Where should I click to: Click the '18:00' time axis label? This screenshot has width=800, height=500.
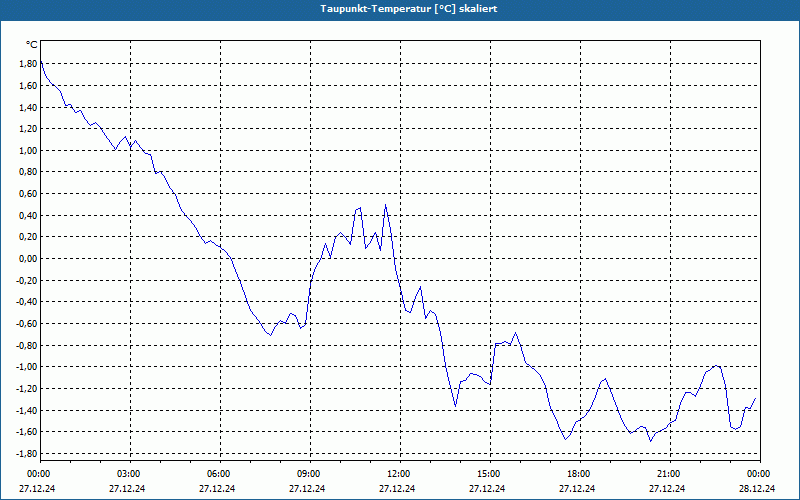pyautogui.click(x=578, y=474)
